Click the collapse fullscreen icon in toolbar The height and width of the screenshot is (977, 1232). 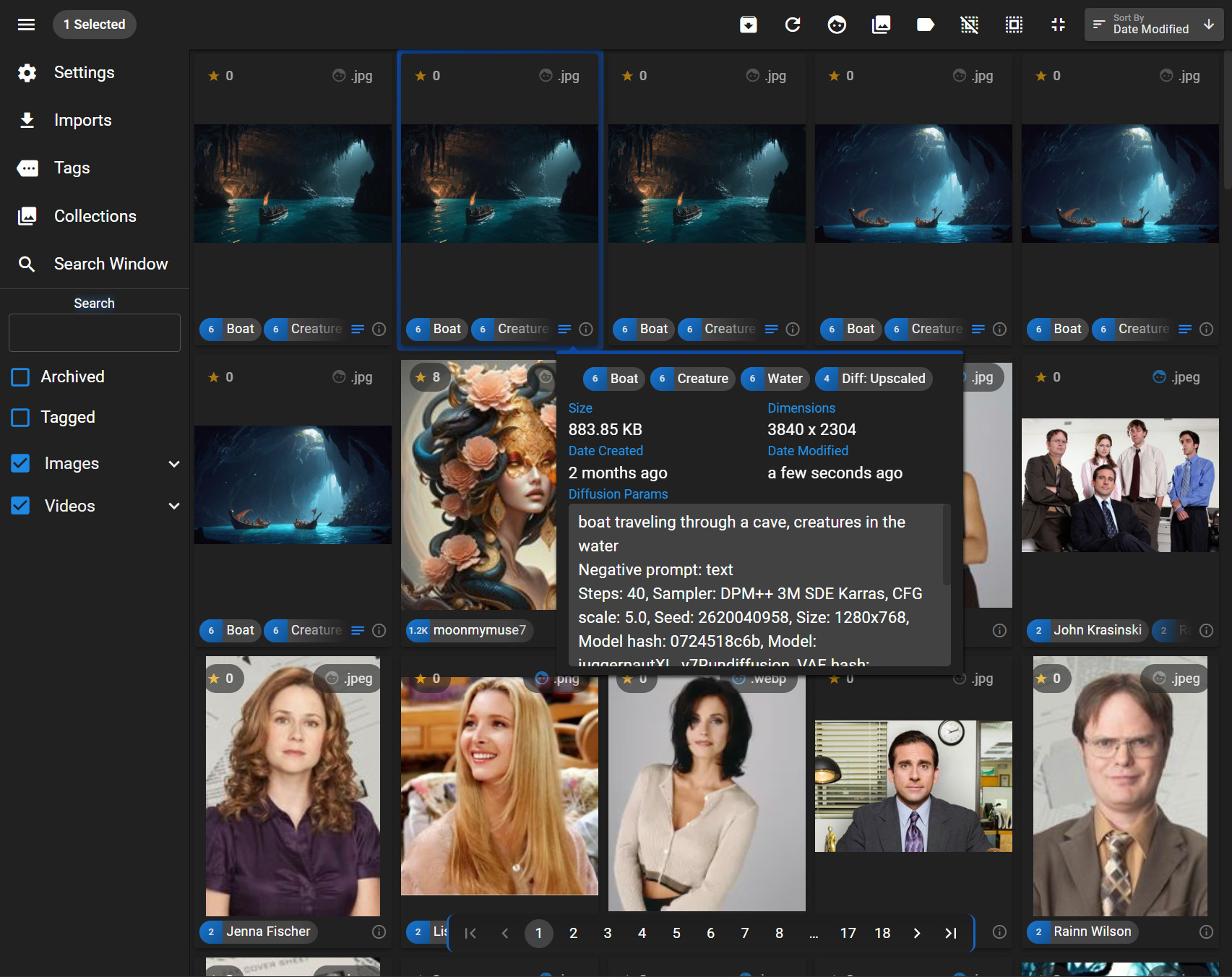1058,25
